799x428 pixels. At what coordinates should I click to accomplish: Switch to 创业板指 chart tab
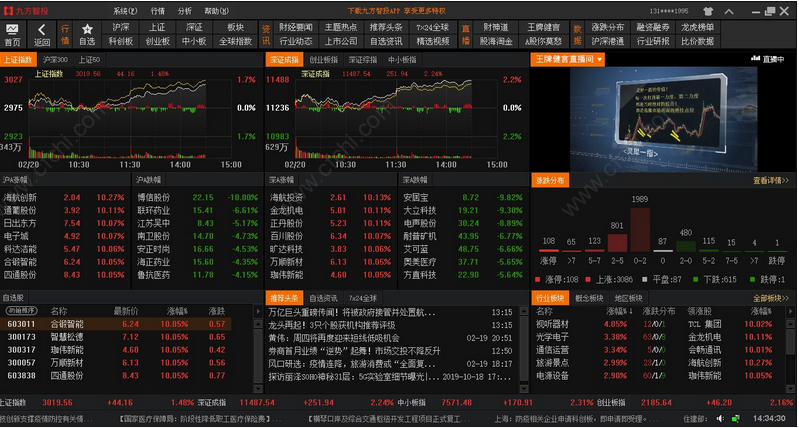pyautogui.click(x=323, y=60)
